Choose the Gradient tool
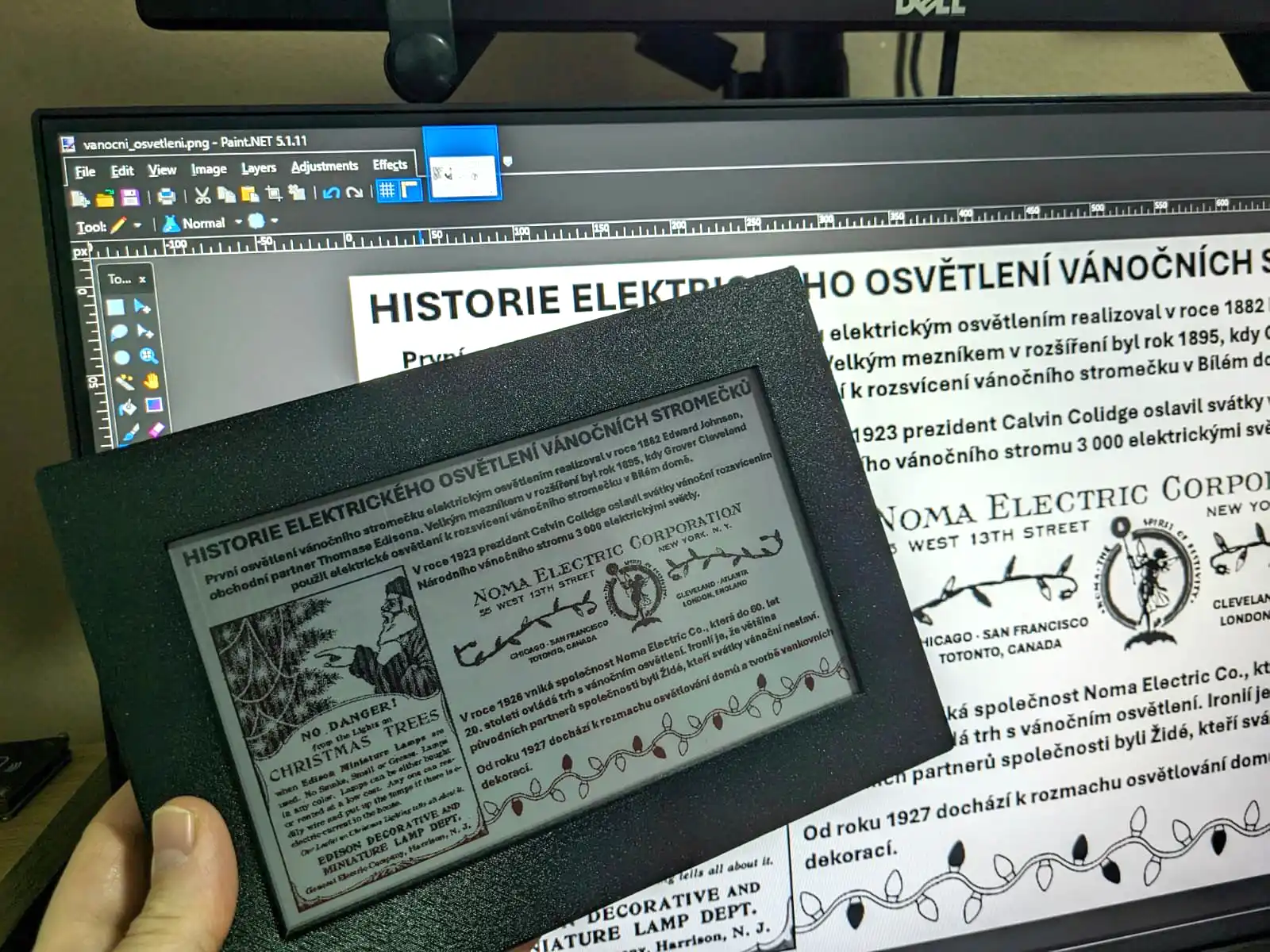This screenshot has width=1270, height=952. tap(153, 405)
